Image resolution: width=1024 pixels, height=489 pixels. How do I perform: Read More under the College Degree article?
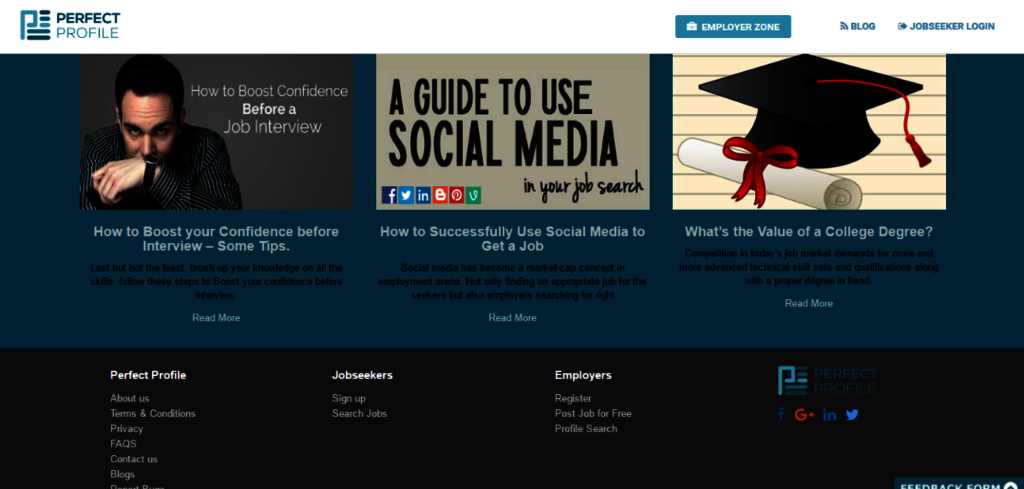pos(809,304)
